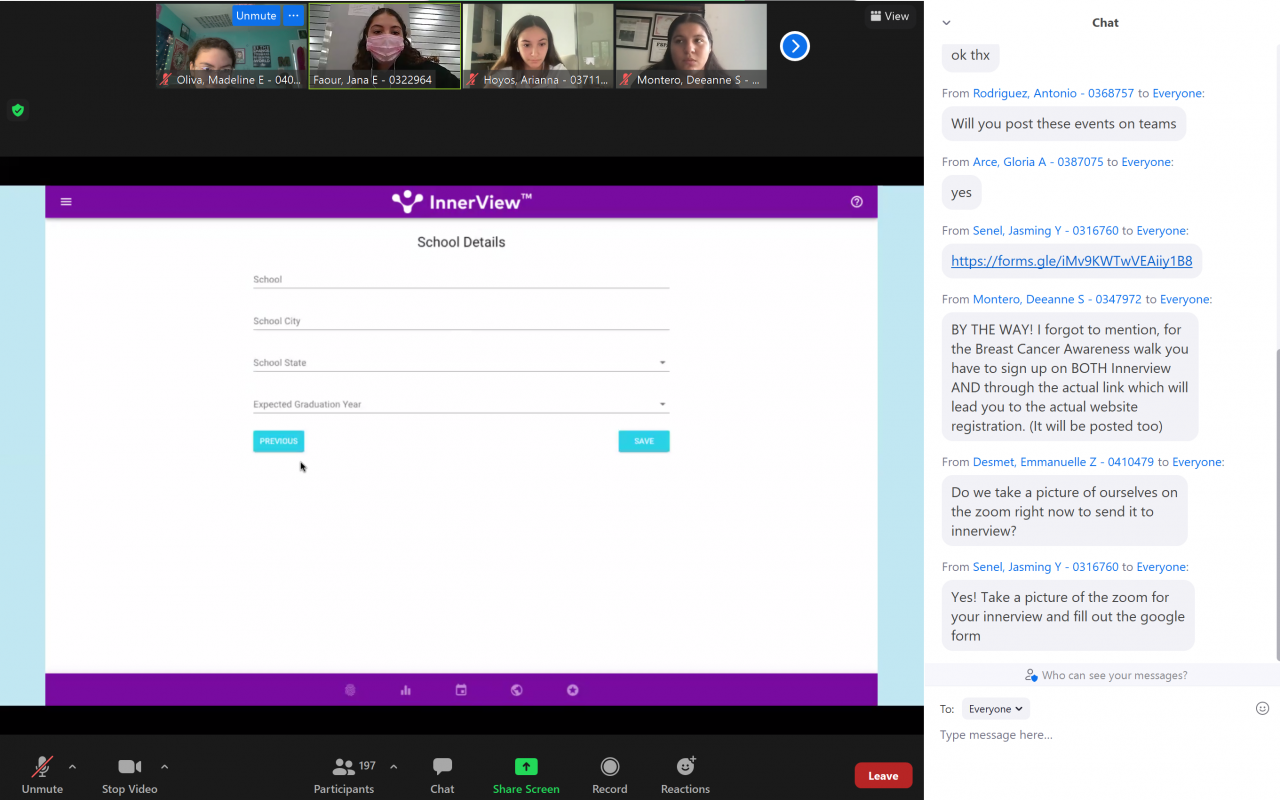Click sender name Desmet, Emmanuelle Z in chat
Image resolution: width=1280 pixels, height=800 pixels.
coord(1063,462)
